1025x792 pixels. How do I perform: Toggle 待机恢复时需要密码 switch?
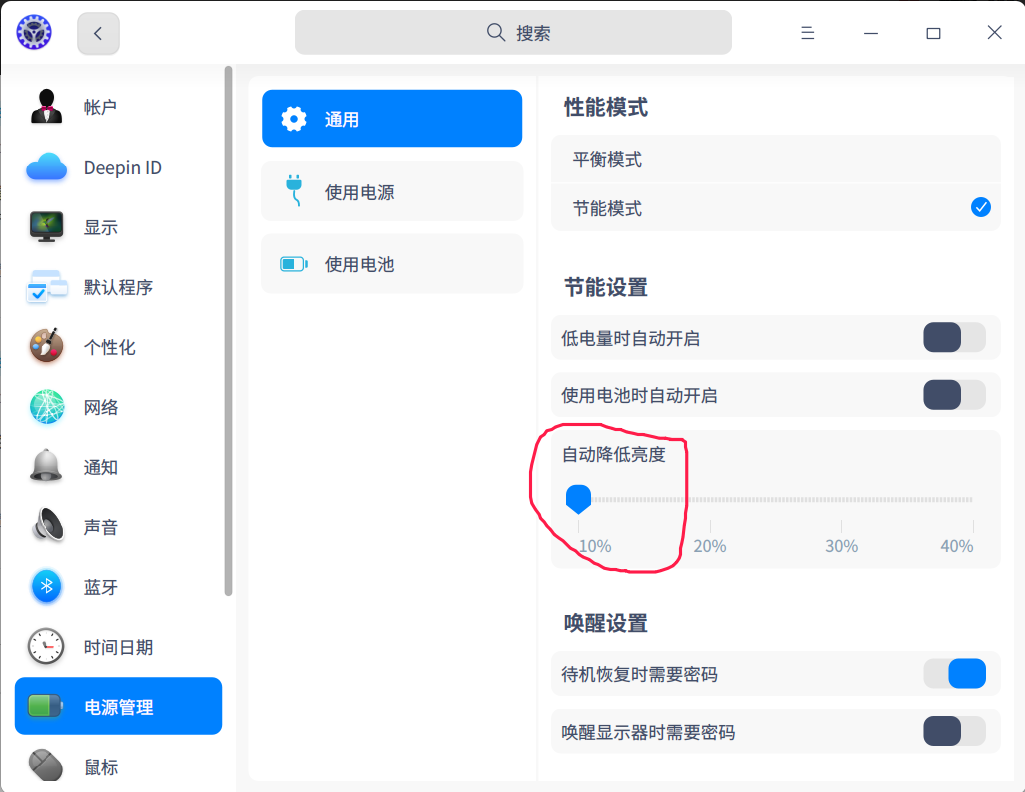pyautogui.click(x=954, y=674)
